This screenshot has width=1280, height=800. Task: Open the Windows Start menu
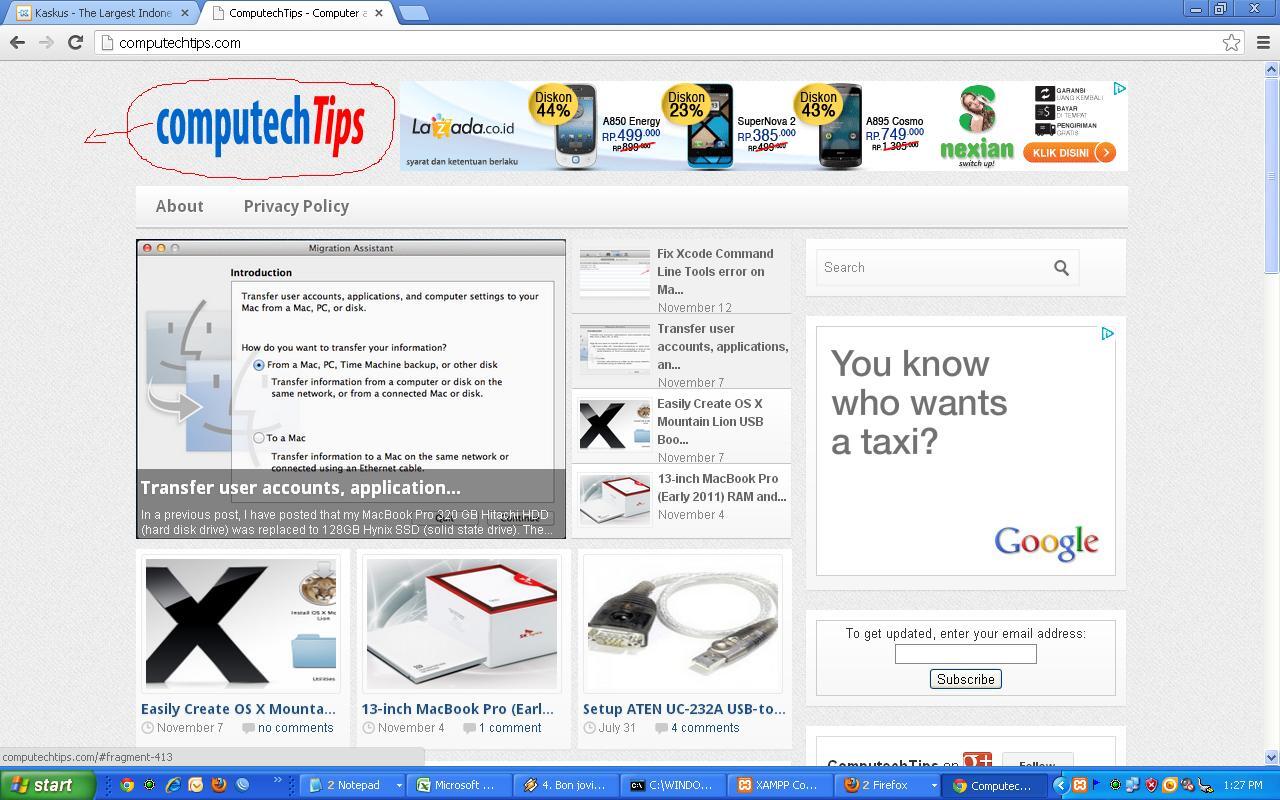click(47, 785)
